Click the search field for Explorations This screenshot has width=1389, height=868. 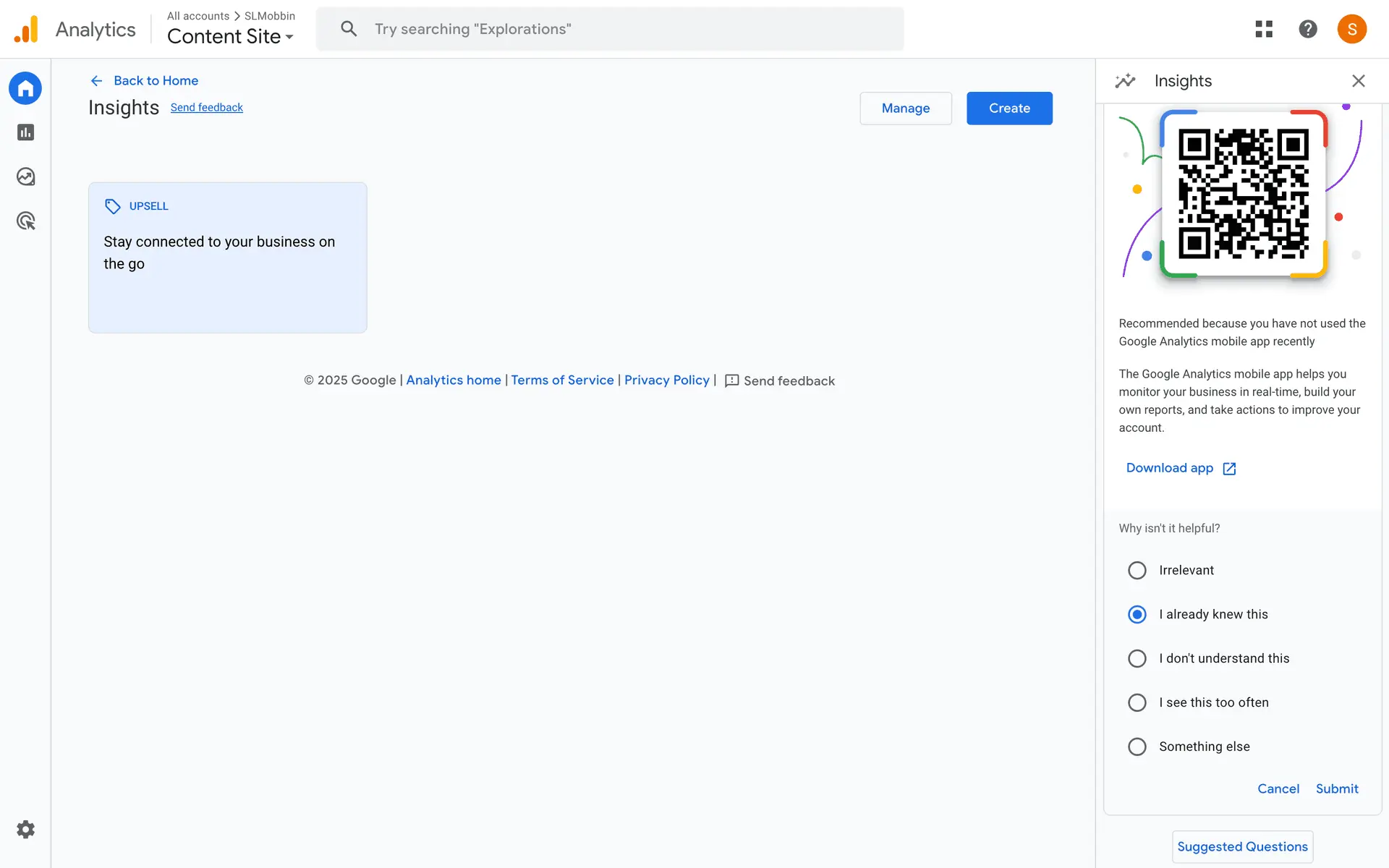pyautogui.click(x=609, y=29)
